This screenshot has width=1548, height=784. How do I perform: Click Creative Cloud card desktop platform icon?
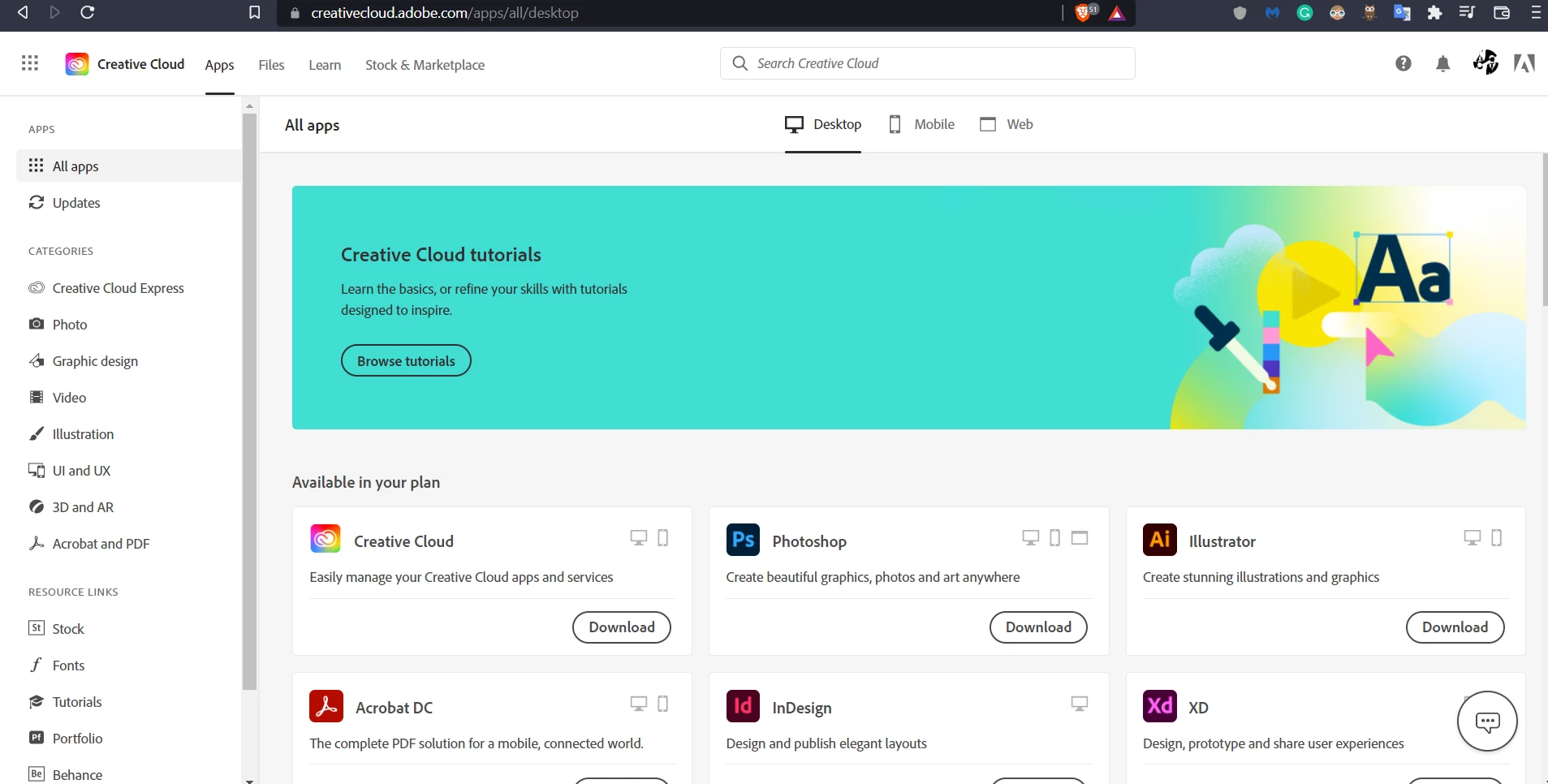[x=639, y=537]
